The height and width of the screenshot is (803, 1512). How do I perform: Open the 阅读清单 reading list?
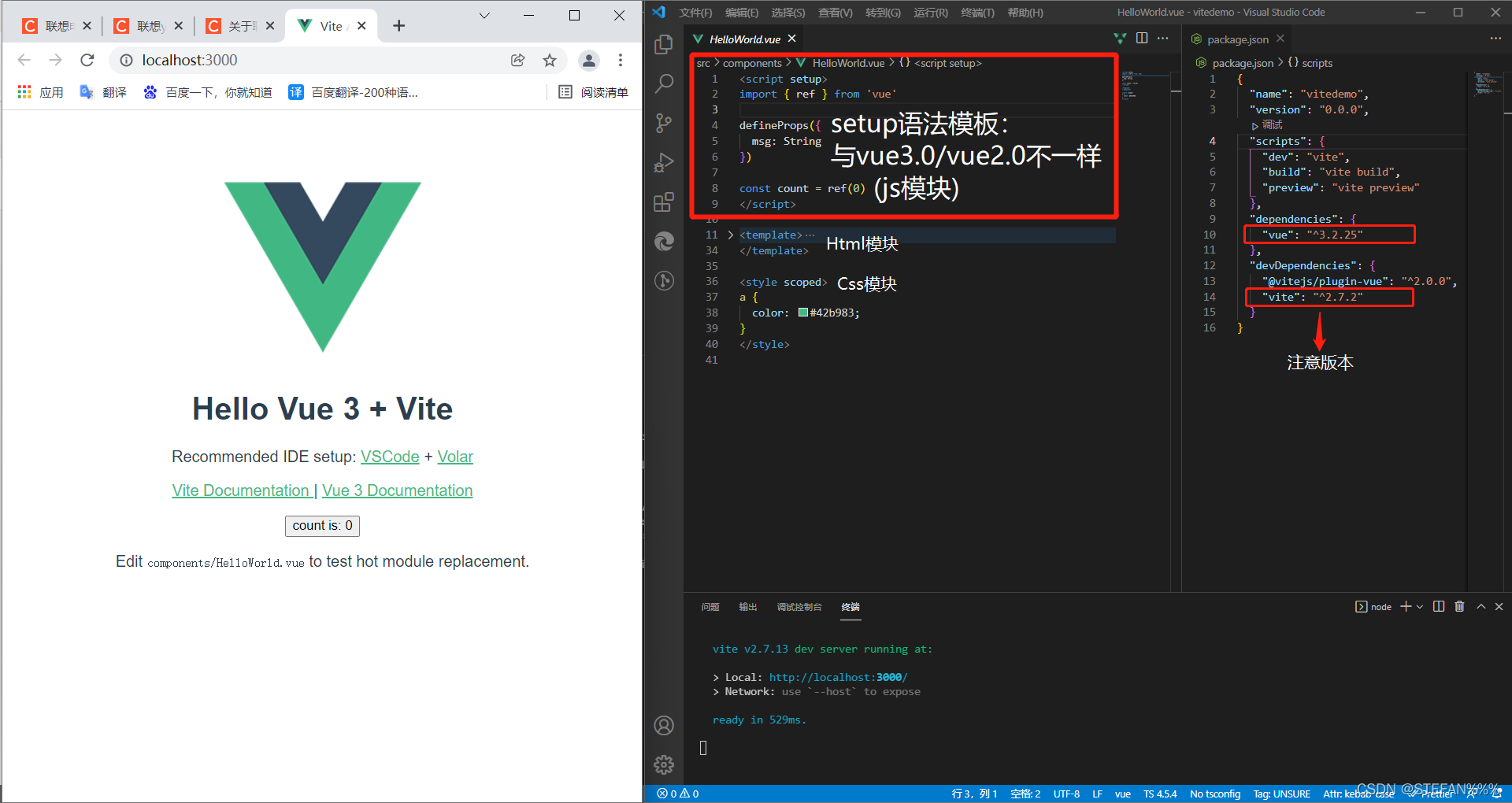pyautogui.click(x=593, y=92)
